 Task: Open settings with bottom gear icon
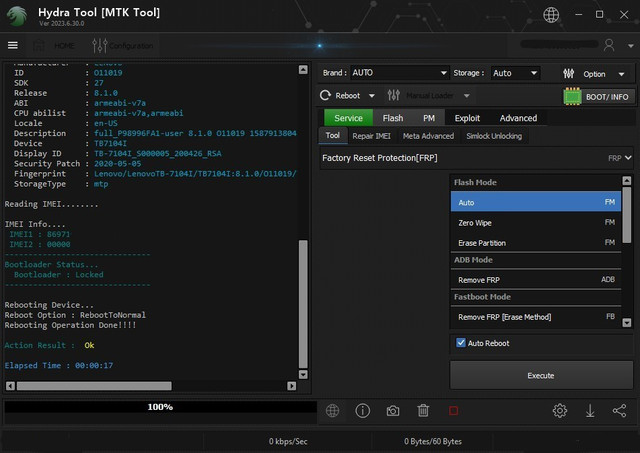click(x=560, y=410)
